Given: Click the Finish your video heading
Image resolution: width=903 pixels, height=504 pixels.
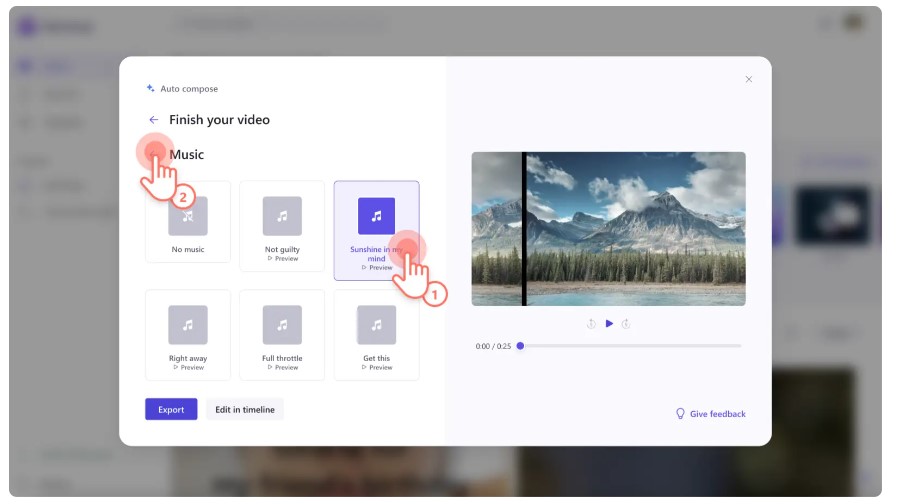Looking at the screenshot, I should click(219, 120).
